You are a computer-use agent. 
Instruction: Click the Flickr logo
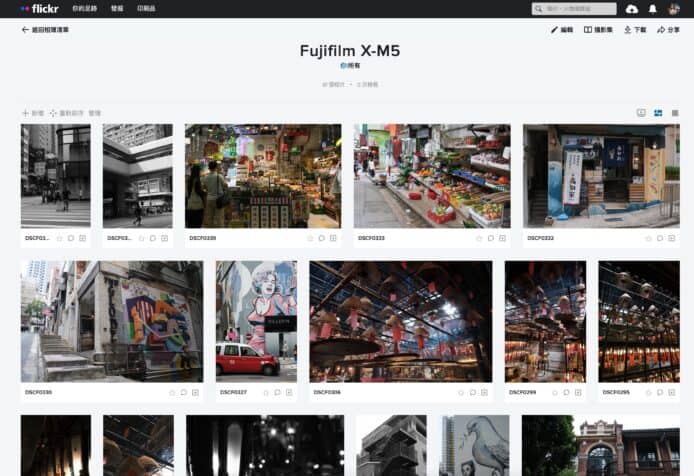[39, 8]
